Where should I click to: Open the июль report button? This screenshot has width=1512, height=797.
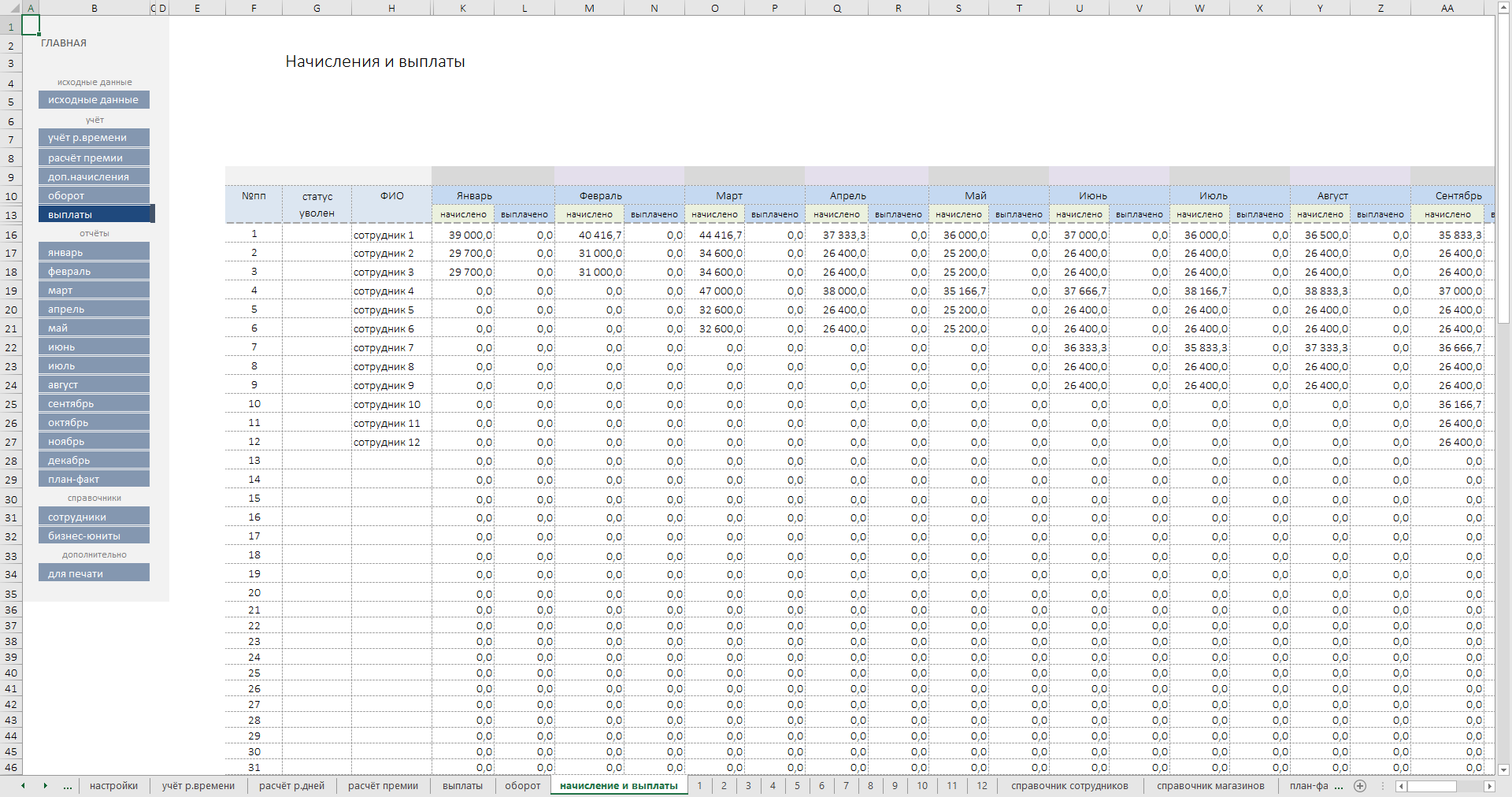(x=94, y=365)
